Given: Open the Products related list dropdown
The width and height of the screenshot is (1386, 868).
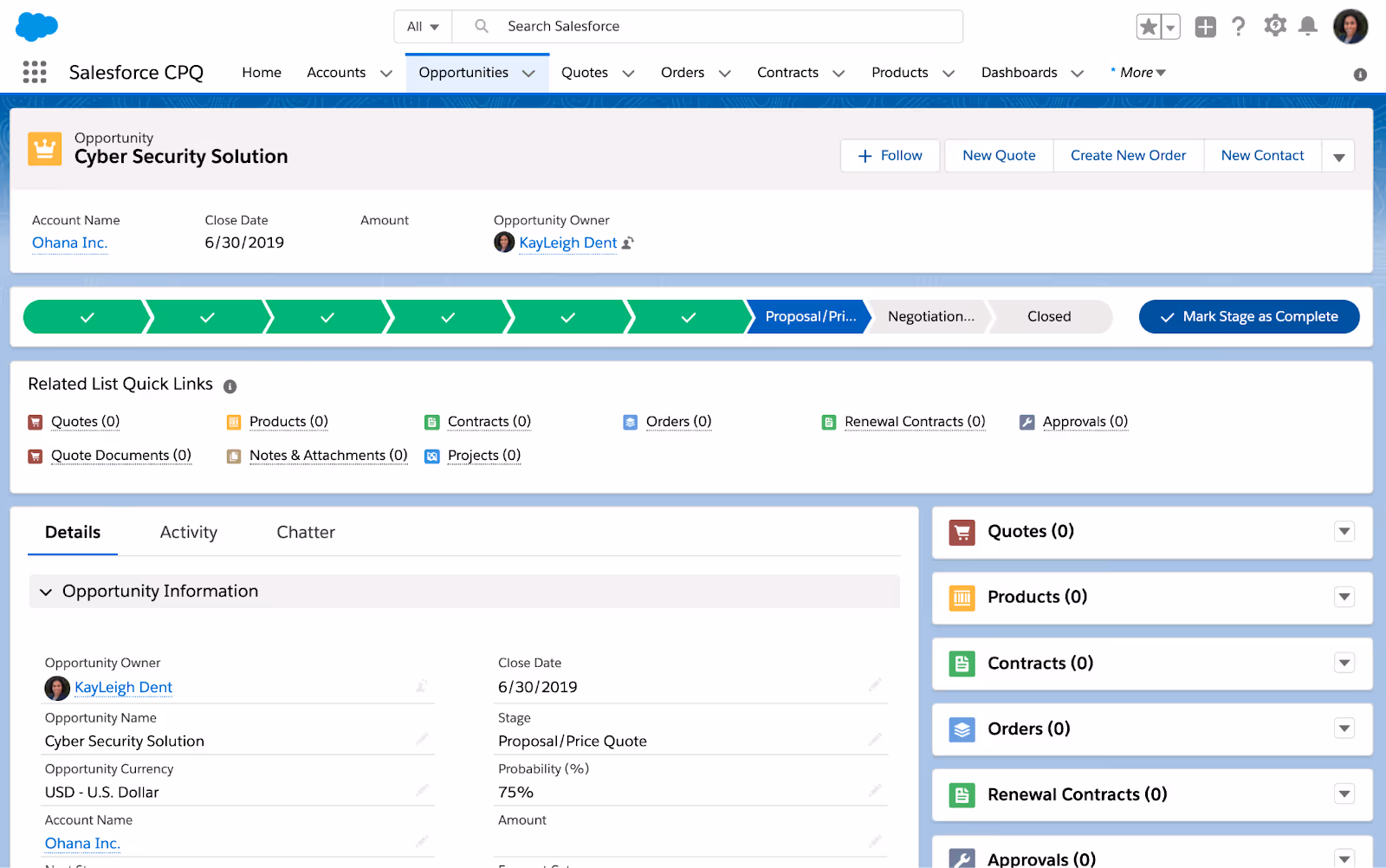Looking at the screenshot, I should [1344, 597].
